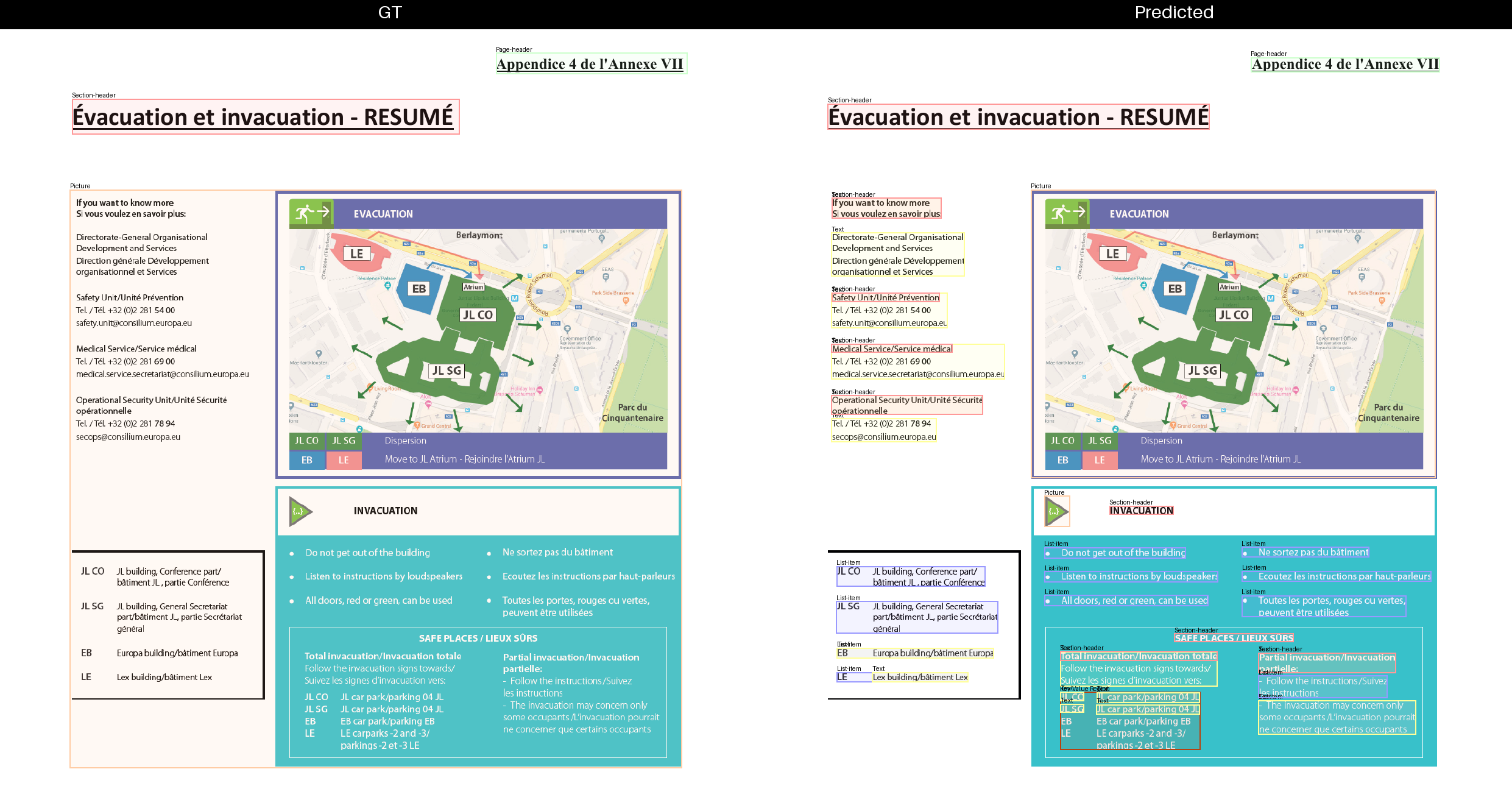Select "Tel. / Tél. +32 (0)2 281 54 00" in GT

click(x=125, y=310)
